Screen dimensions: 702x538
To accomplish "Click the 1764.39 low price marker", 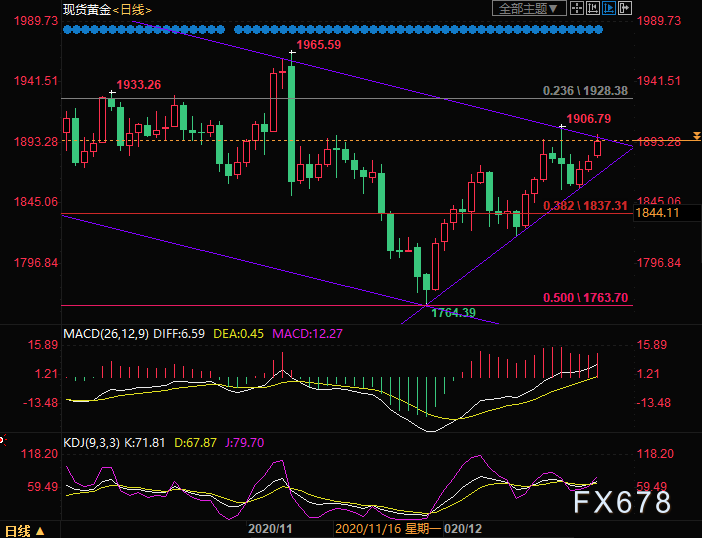I will pyautogui.click(x=452, y=313).
